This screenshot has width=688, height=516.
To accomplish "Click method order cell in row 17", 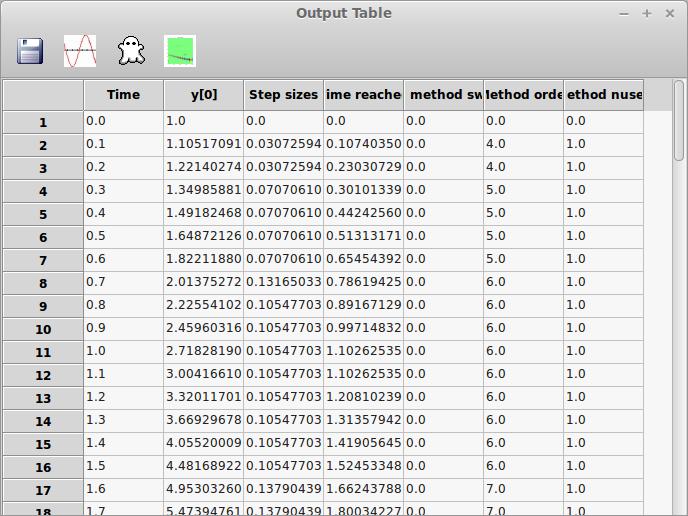I will [x=523, y=489].
